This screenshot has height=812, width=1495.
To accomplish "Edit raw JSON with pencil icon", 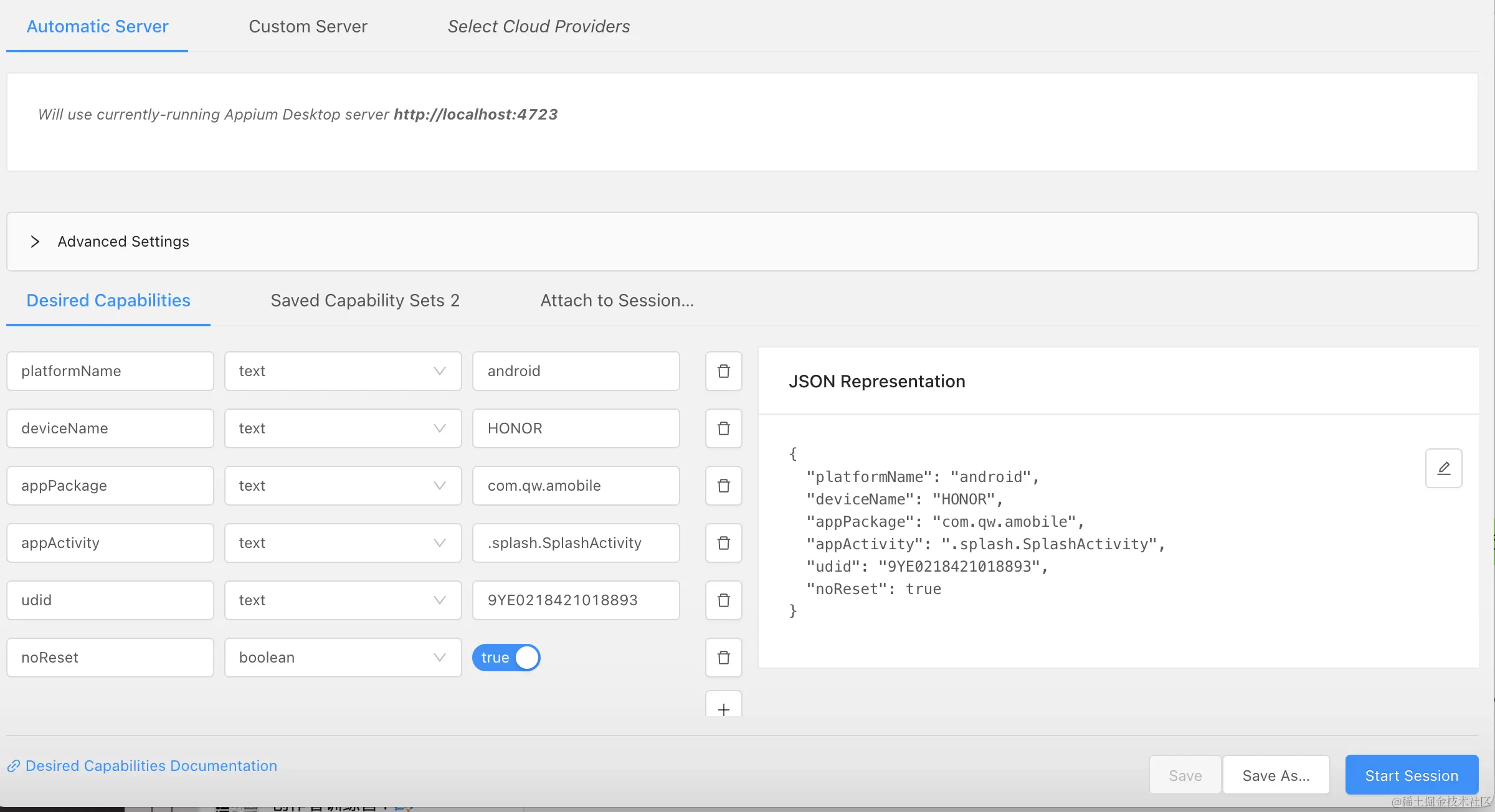I will click(1443, 468).
